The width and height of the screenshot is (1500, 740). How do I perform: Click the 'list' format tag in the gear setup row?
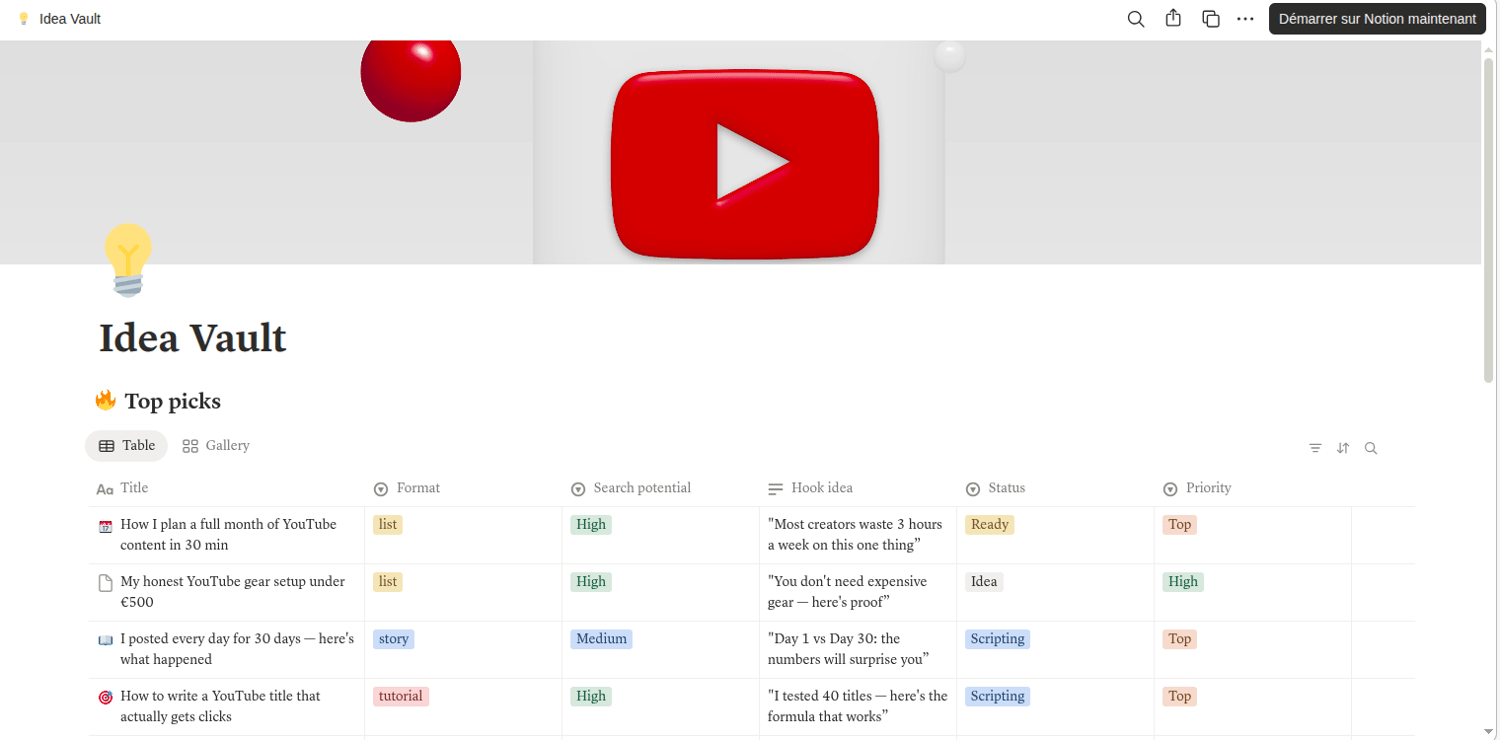click(x=388, y=582)
